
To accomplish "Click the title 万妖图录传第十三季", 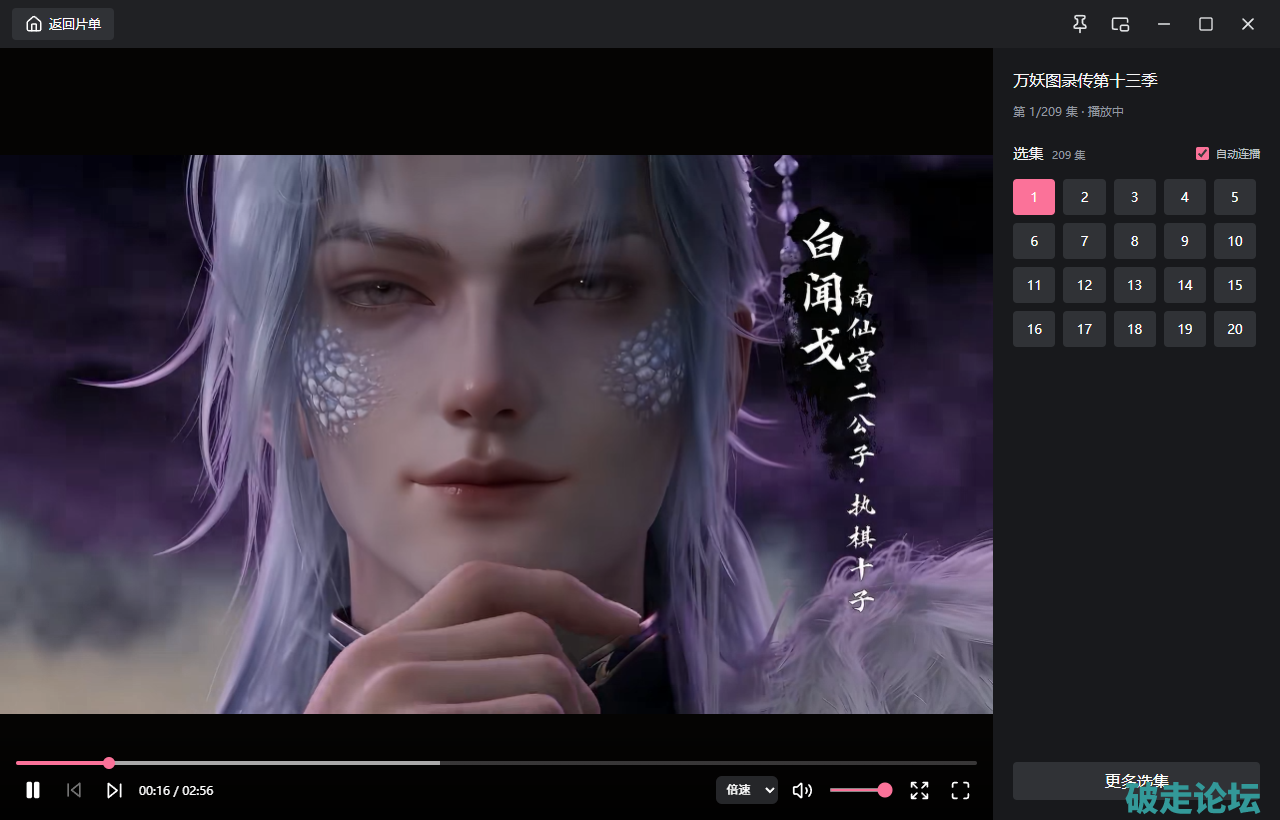I will tap(1085, 80).
